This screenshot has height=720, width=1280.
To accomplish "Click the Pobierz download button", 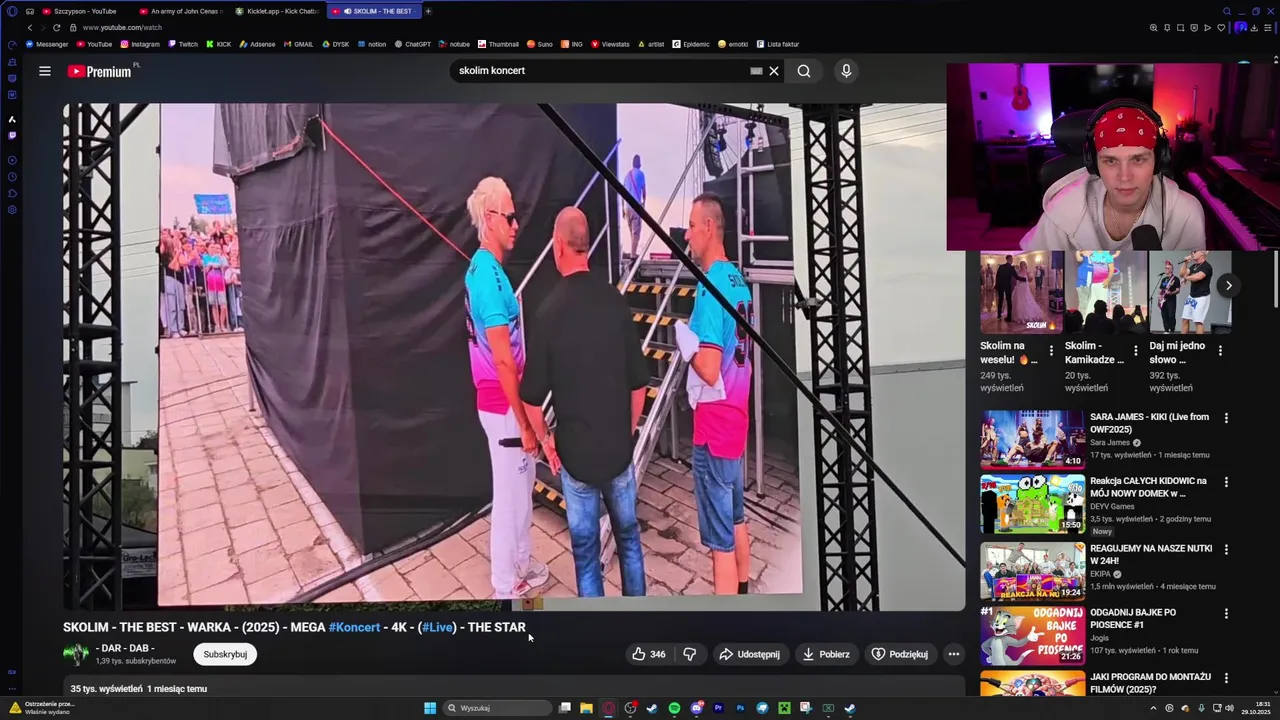I will coord(826,654).
